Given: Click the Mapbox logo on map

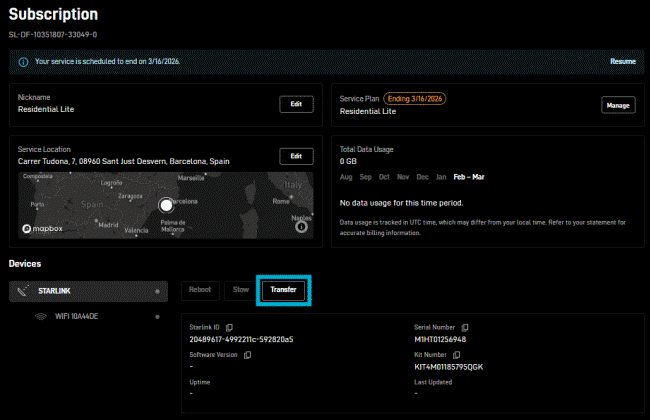Looking at the screenshot, I should 42,229.
